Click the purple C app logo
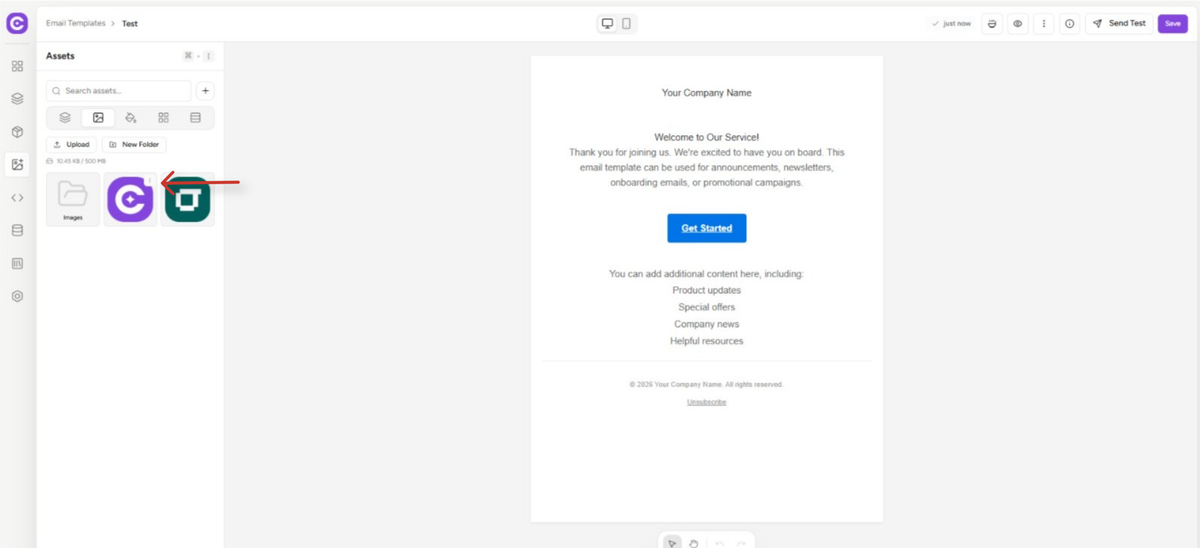 pos(17,23)
